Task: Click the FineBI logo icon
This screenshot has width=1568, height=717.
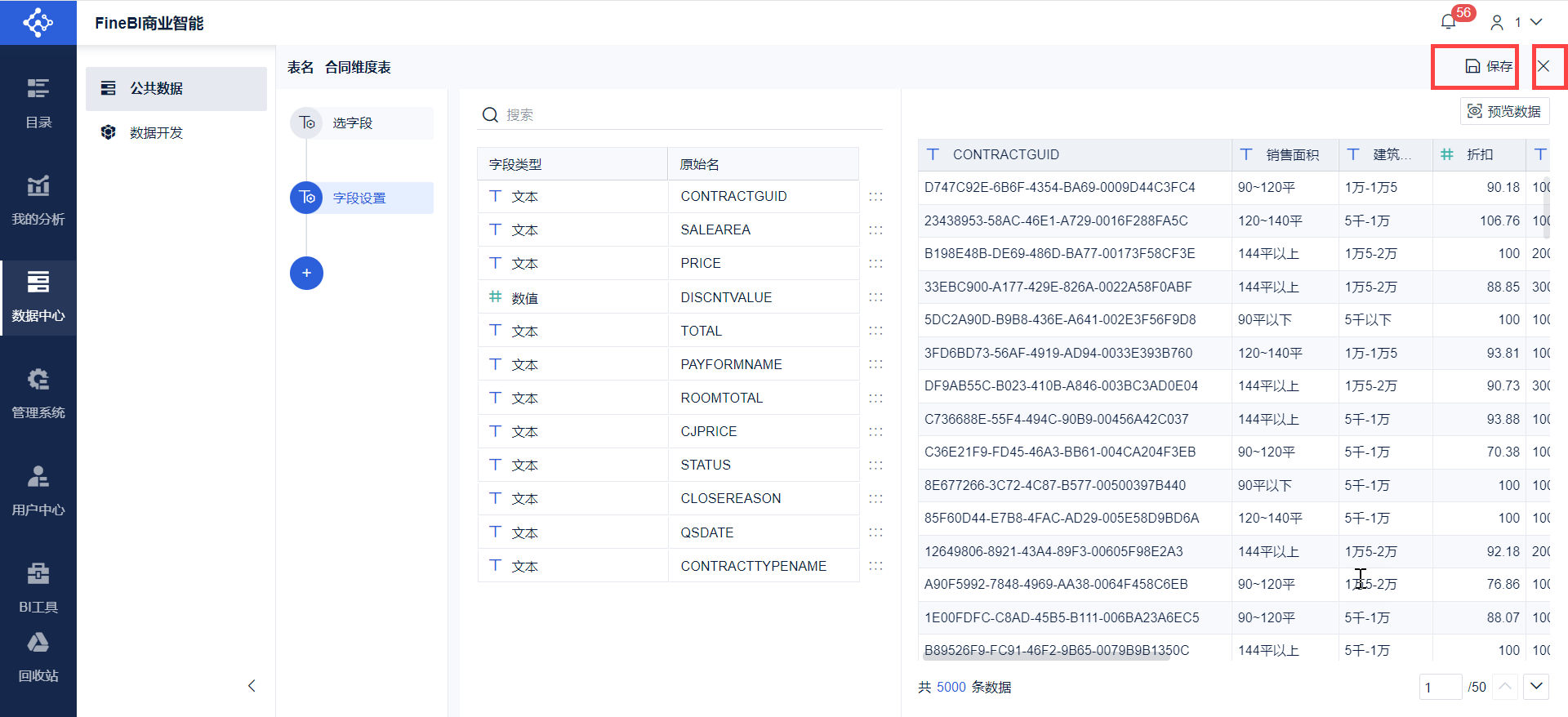Action: tap(38, 22)
